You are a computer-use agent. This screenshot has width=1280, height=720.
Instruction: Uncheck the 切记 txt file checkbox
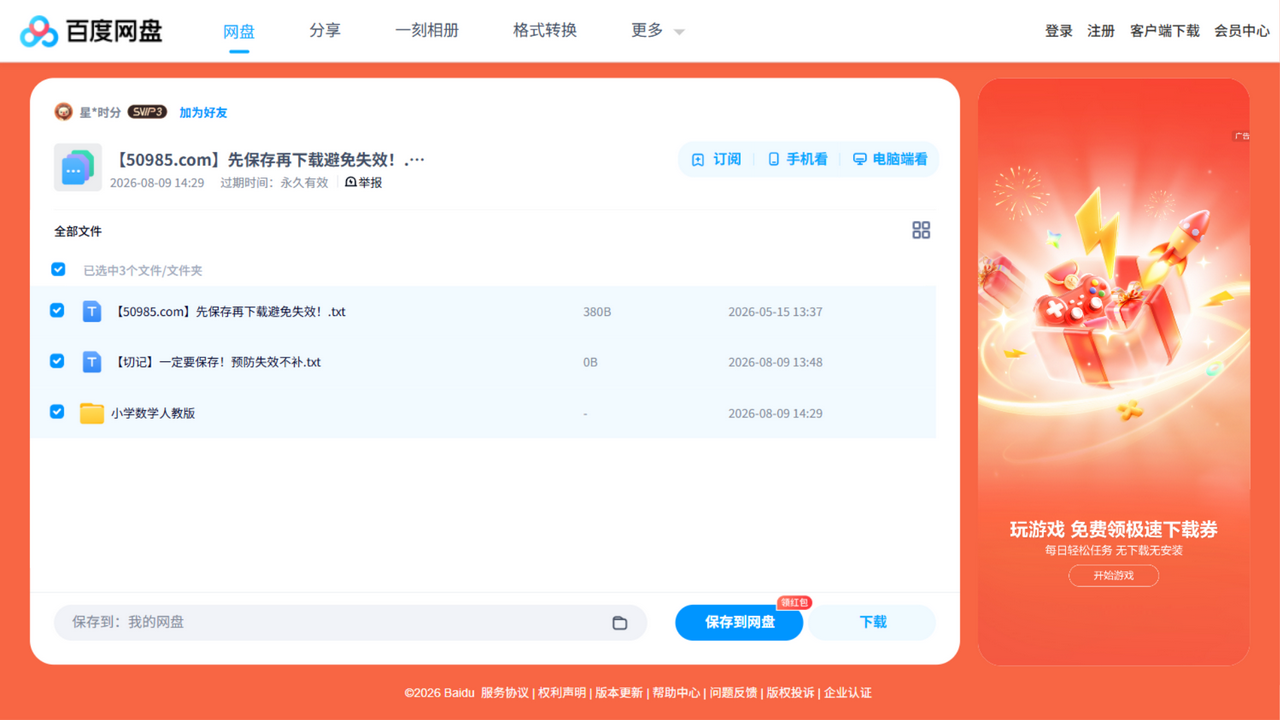(57, 361)
